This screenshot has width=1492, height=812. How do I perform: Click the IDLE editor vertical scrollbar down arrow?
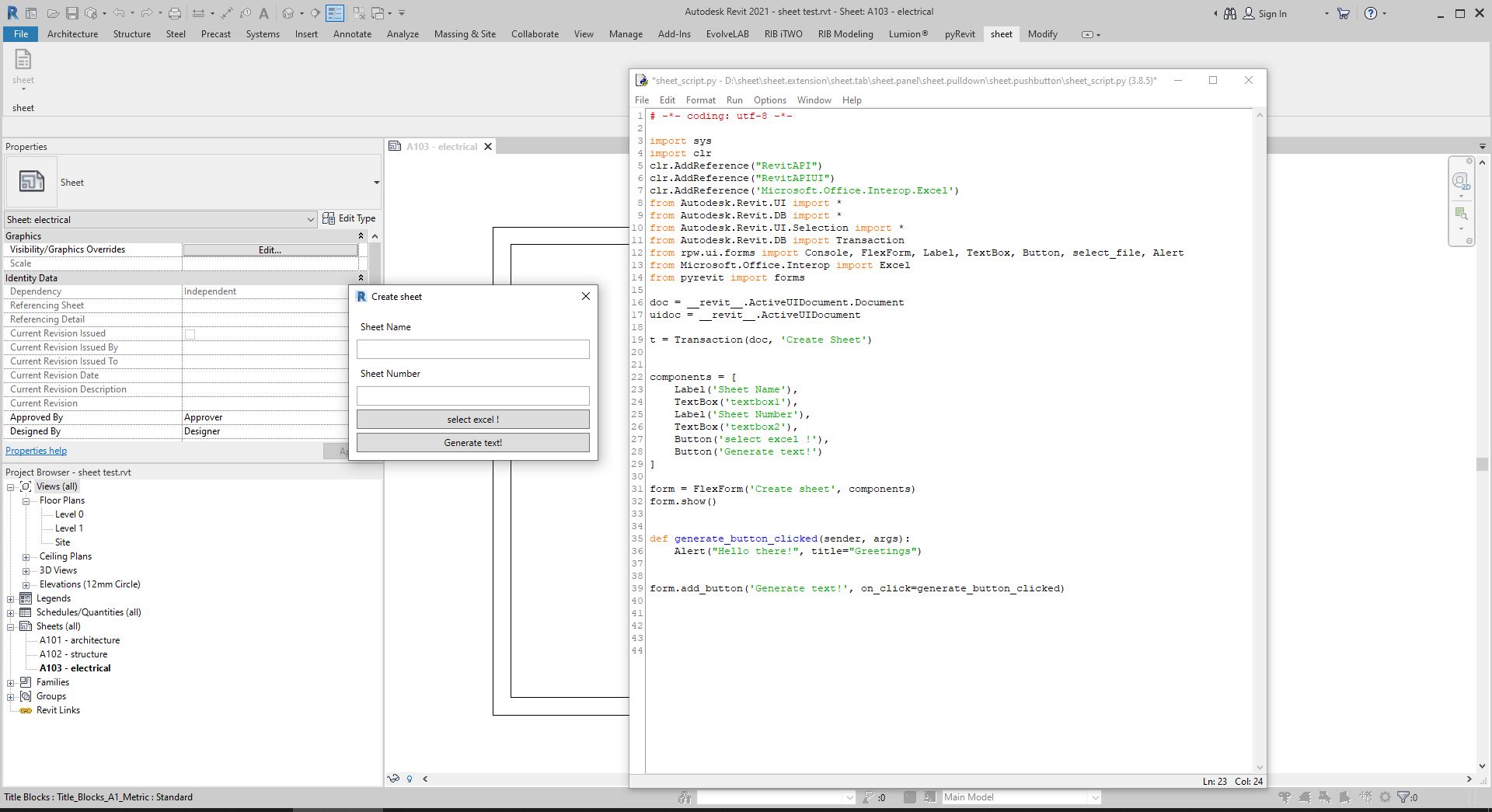click(x=1260, y=768)
